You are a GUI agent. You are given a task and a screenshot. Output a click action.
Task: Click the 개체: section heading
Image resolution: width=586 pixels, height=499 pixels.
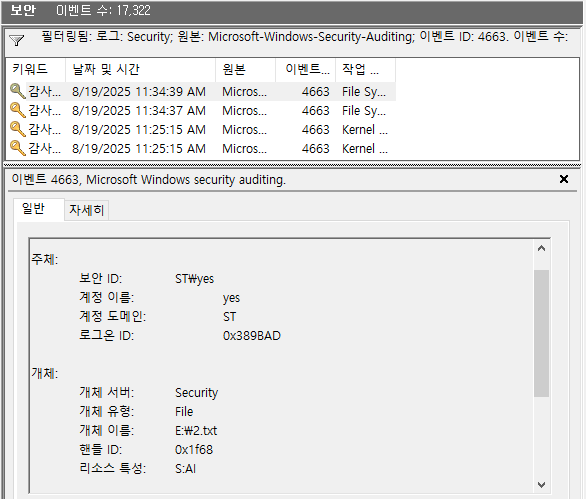click(45, 373)
